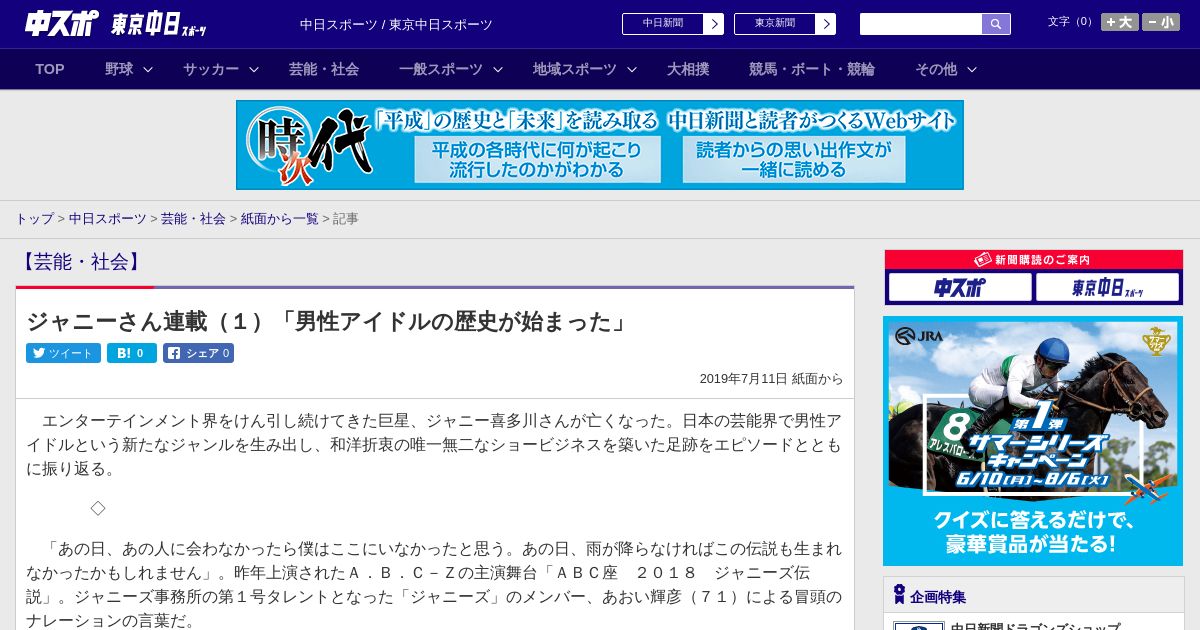This screenshot has height=630, width=1200.
Task: Click the 企画特集 section heading
Action: 938,597
